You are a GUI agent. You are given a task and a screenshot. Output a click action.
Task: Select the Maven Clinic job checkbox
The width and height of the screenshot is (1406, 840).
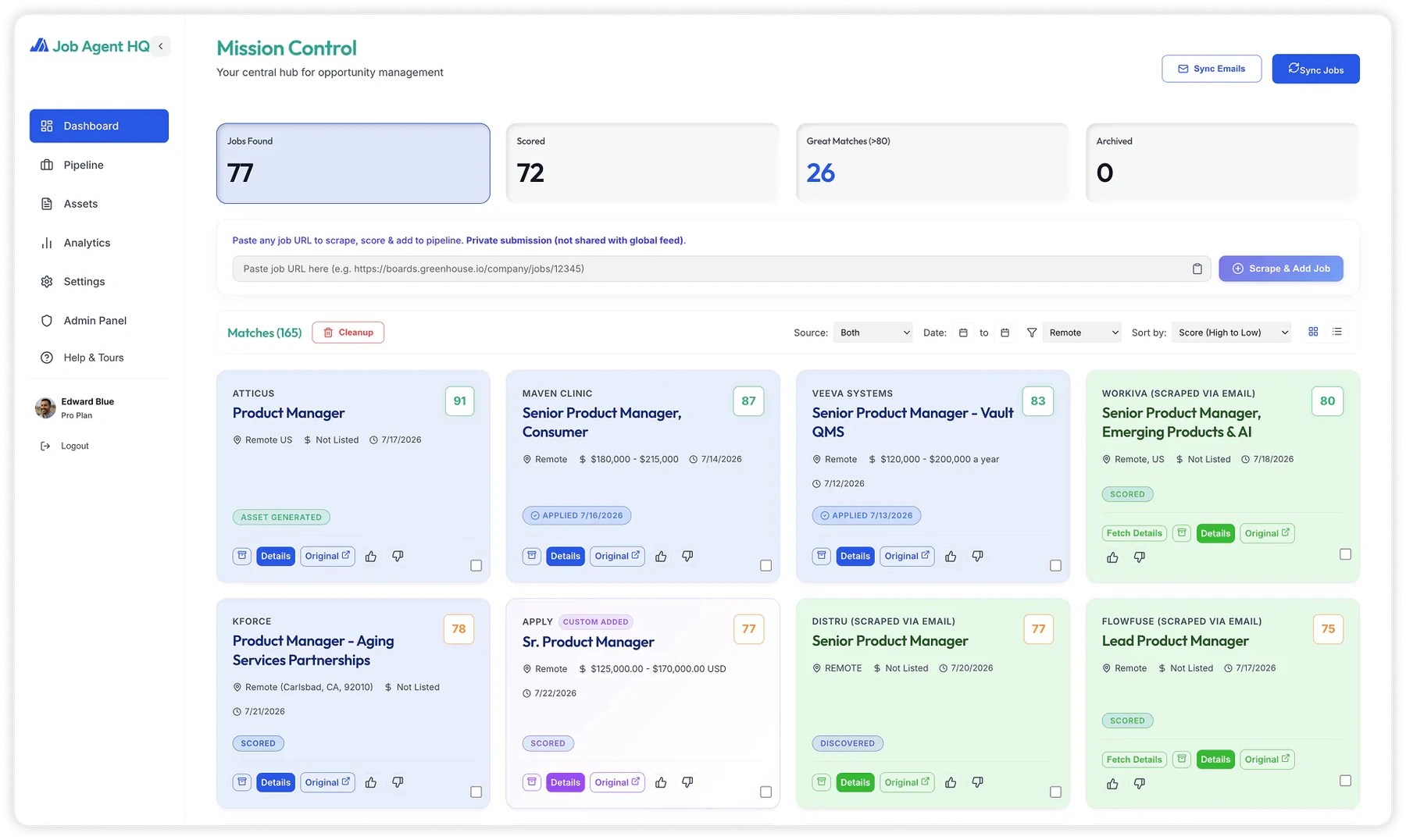click(765, 565)
